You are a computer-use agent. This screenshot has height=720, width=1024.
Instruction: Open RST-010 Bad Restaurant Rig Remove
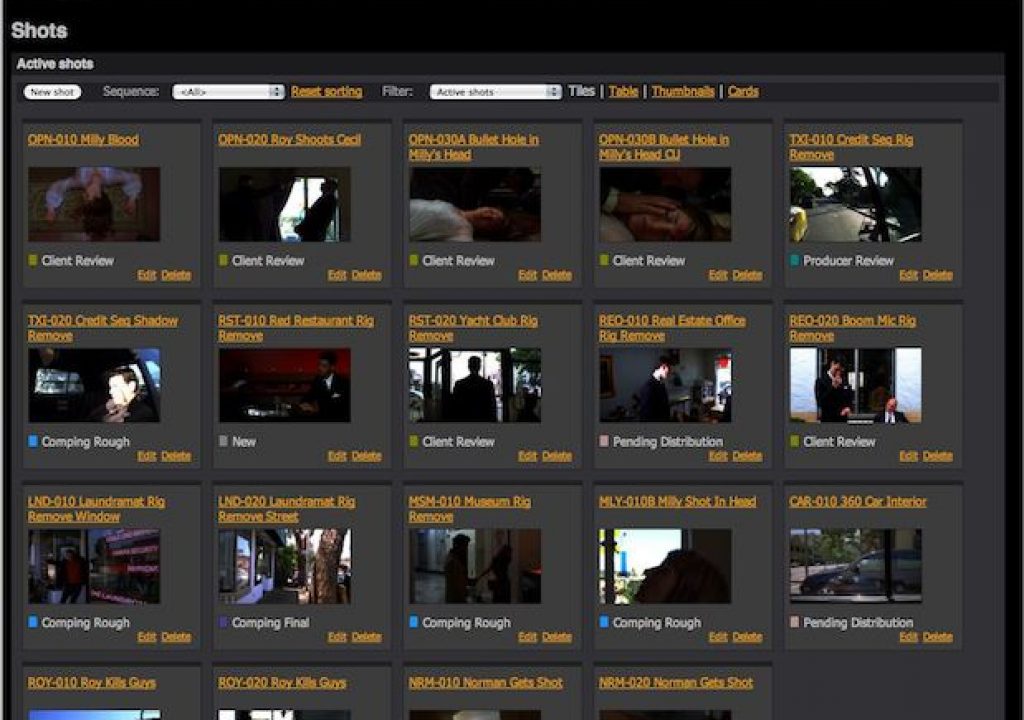coord(296,328)
